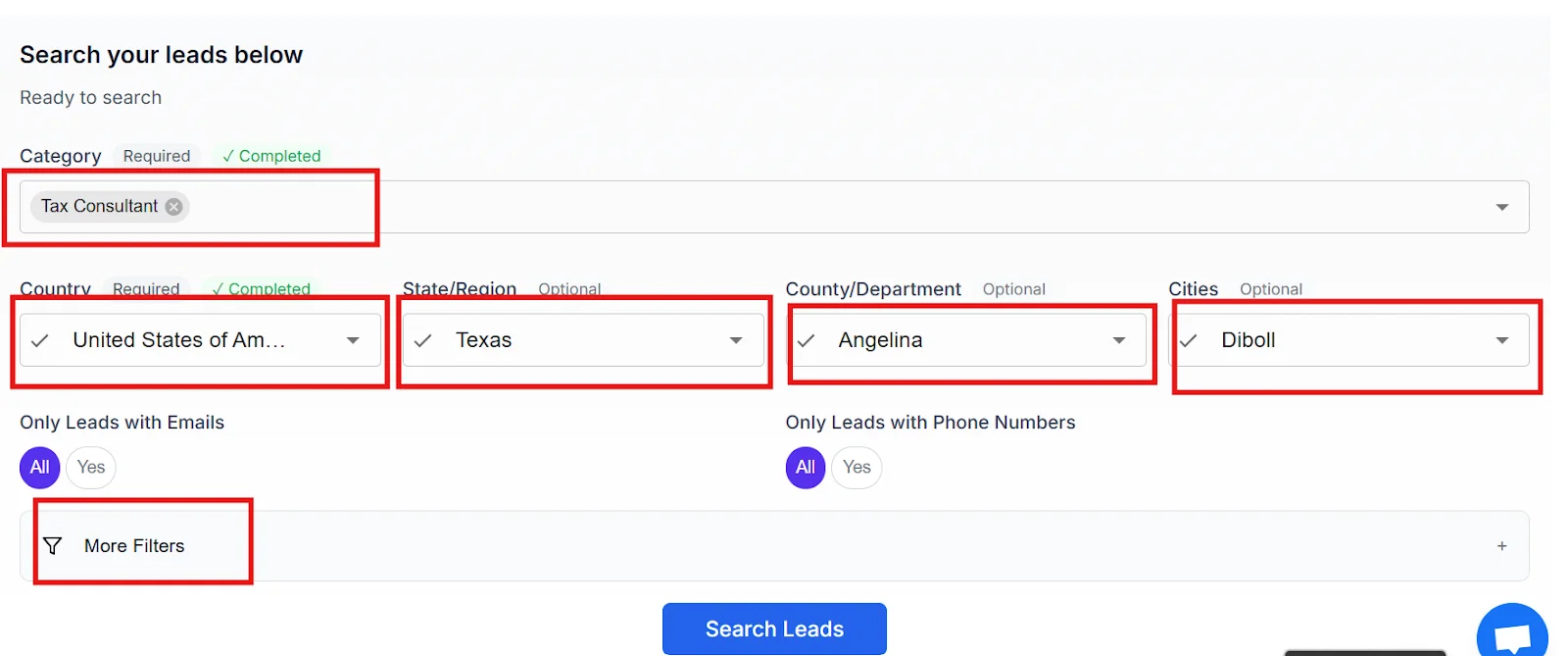This screenshot has height=656, width=1568.
Task: Click the Search Leads button
Action: pyautogui.click(x=774, y=629)
